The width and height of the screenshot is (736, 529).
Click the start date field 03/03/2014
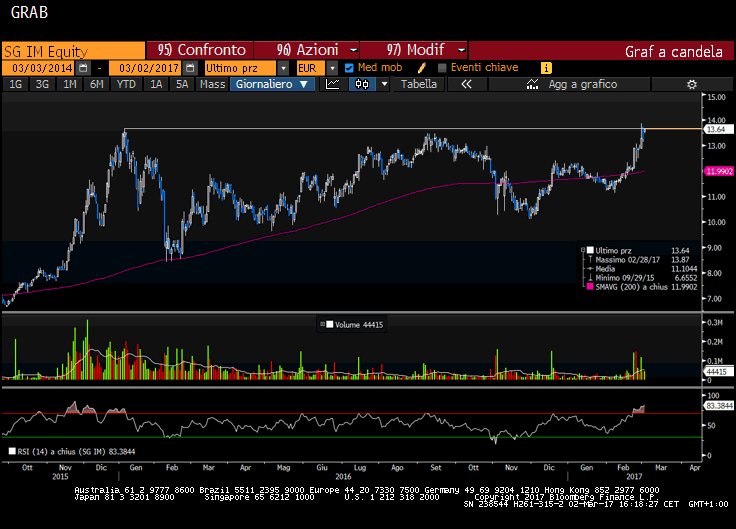tap(44, 67)
